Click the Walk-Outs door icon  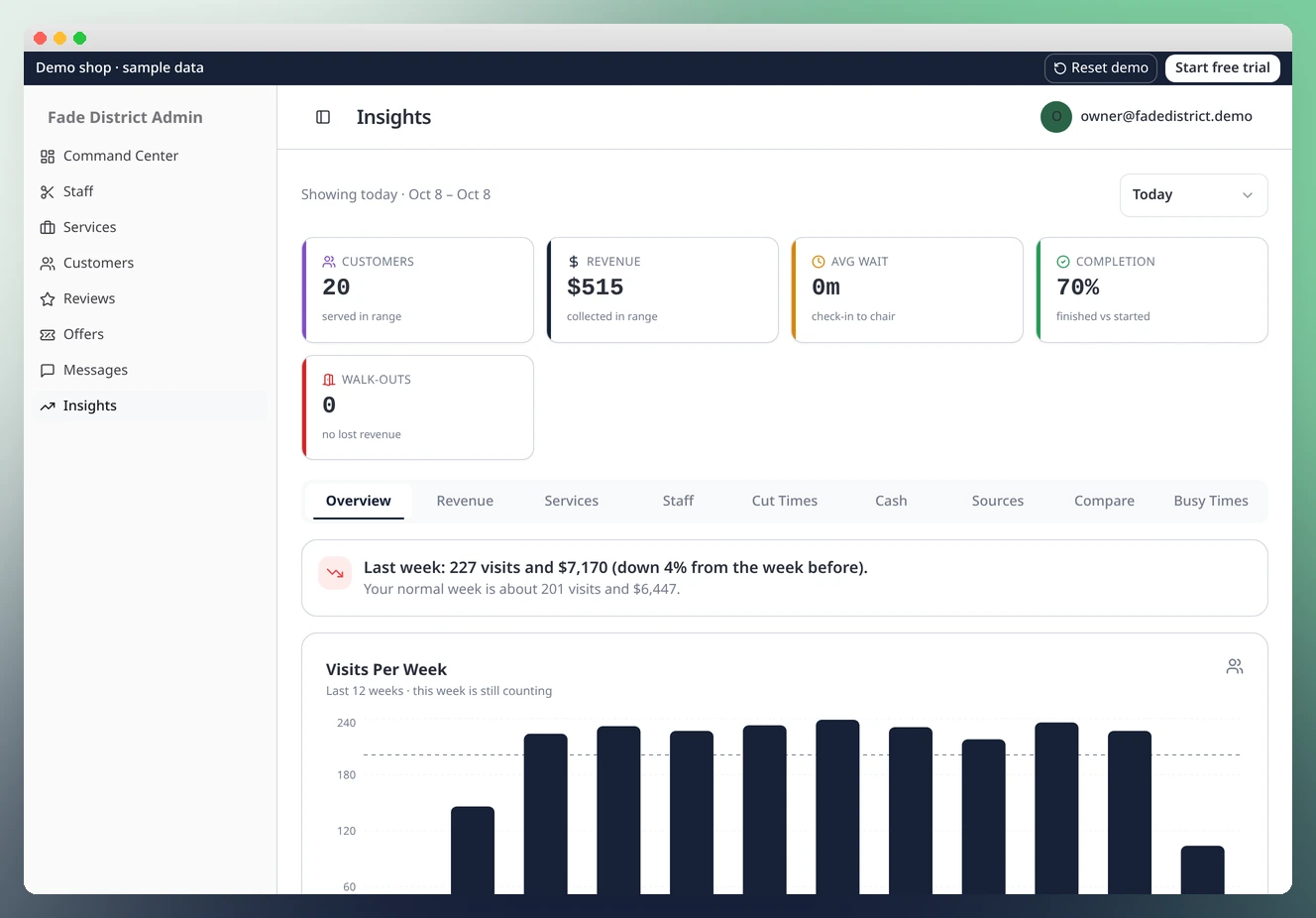[x=329, y=380]
